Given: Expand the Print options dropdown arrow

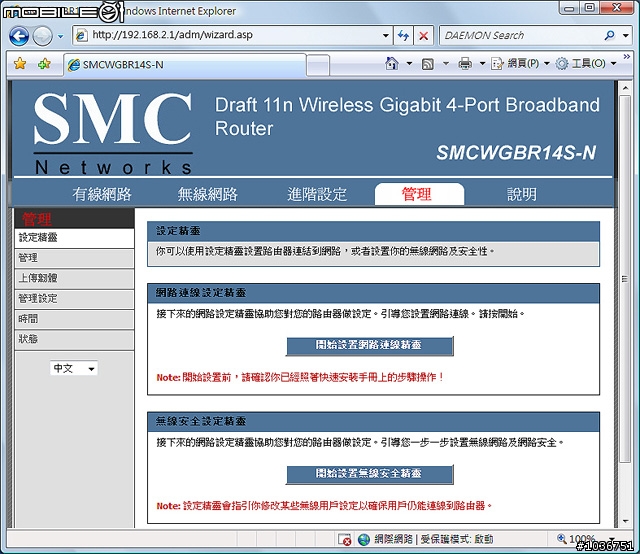Looking at the screenshot, I should pos(482,64).
